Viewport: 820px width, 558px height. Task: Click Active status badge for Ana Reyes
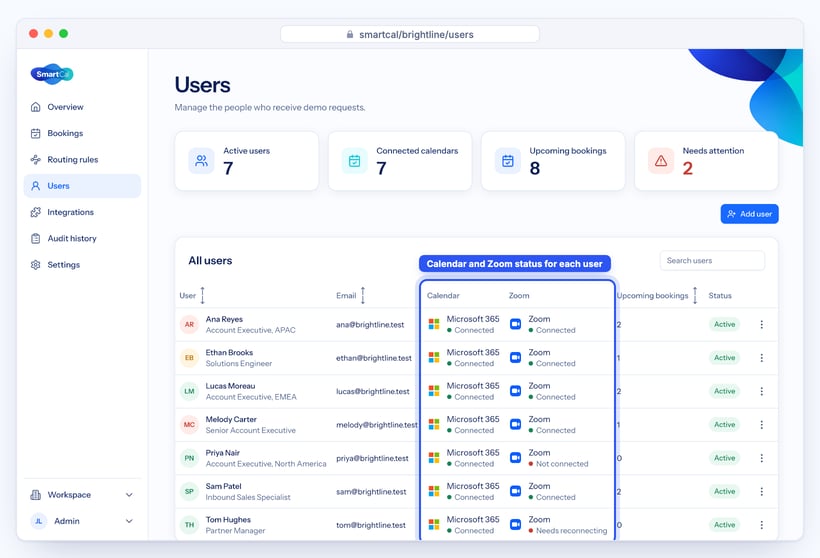(x=724, y=324)
